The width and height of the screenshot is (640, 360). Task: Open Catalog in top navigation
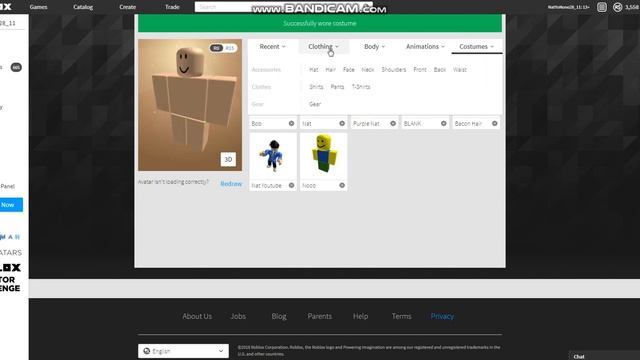[x=83, y=7]
